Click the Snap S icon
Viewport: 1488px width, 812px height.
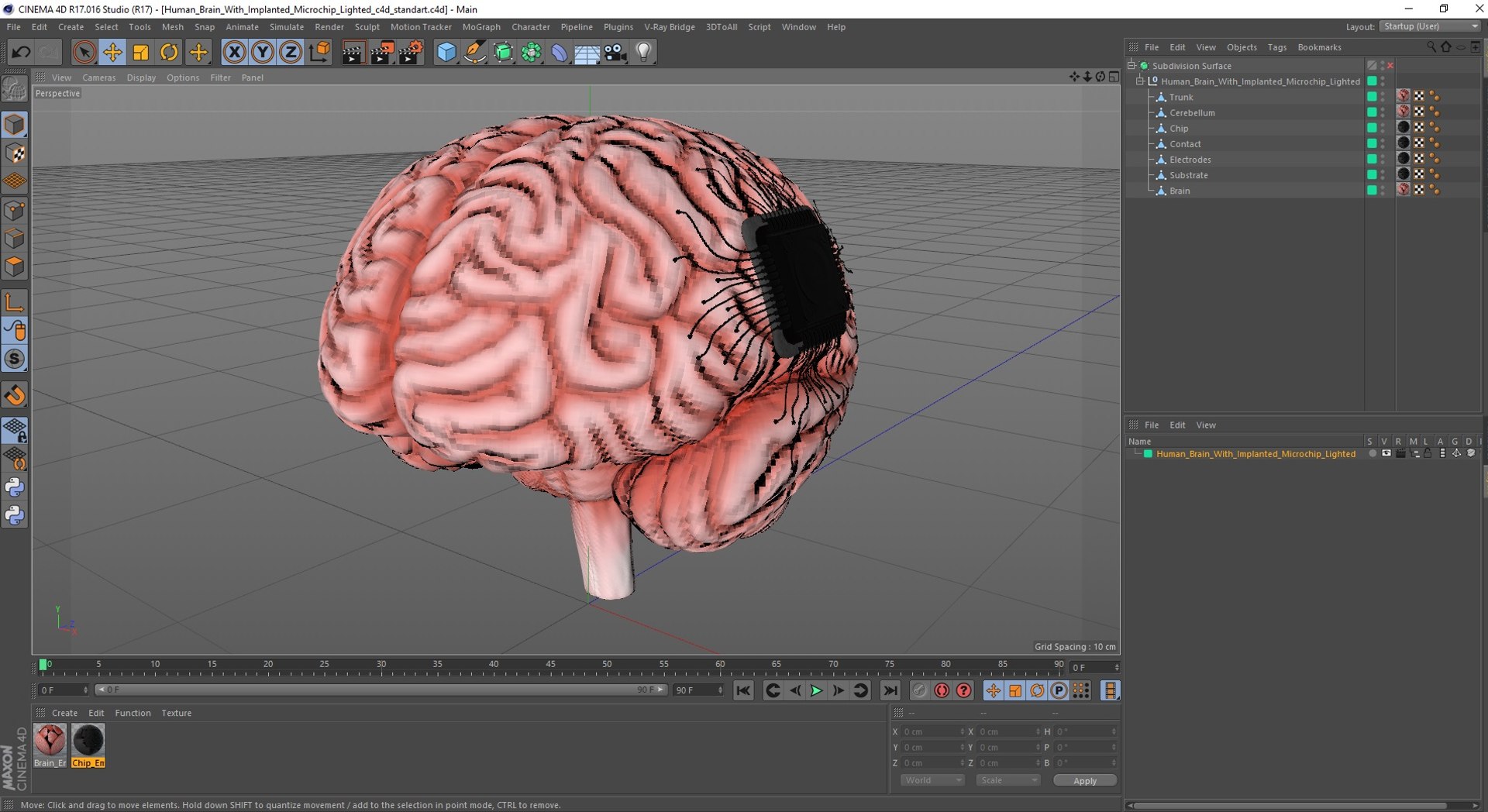point(15,359)
